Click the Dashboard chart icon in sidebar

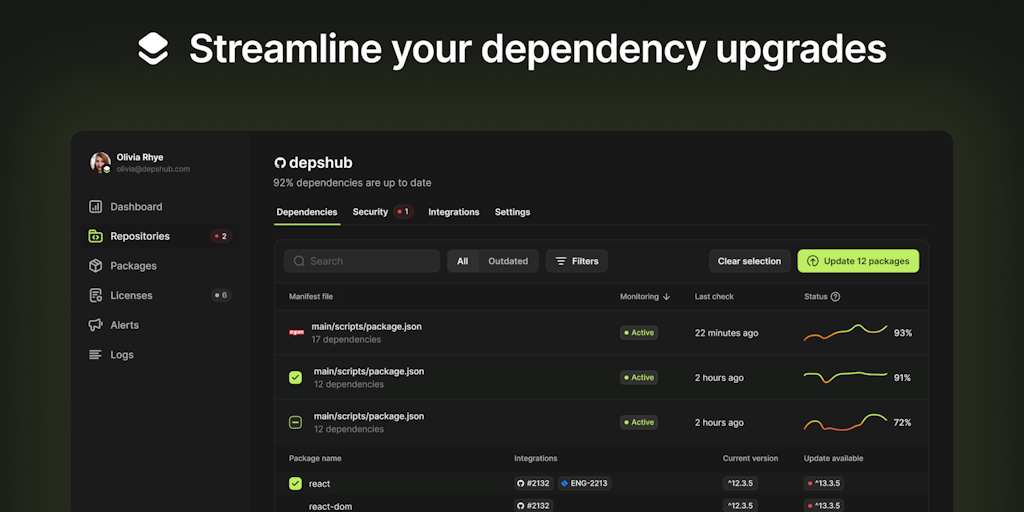pyautogui.click(x=96, y=207)
